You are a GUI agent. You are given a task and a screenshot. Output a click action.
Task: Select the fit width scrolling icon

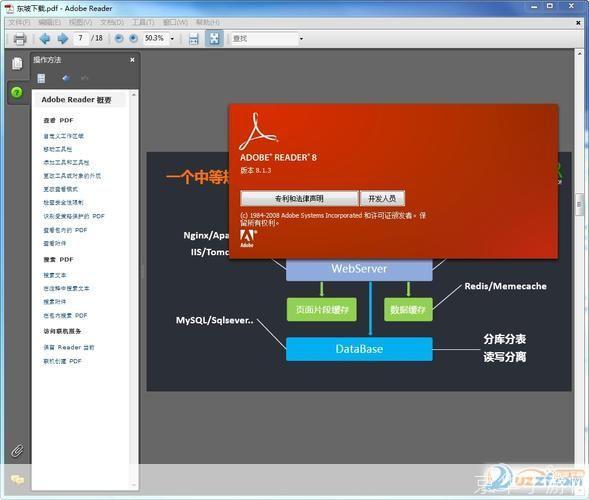tap(193, 39)
